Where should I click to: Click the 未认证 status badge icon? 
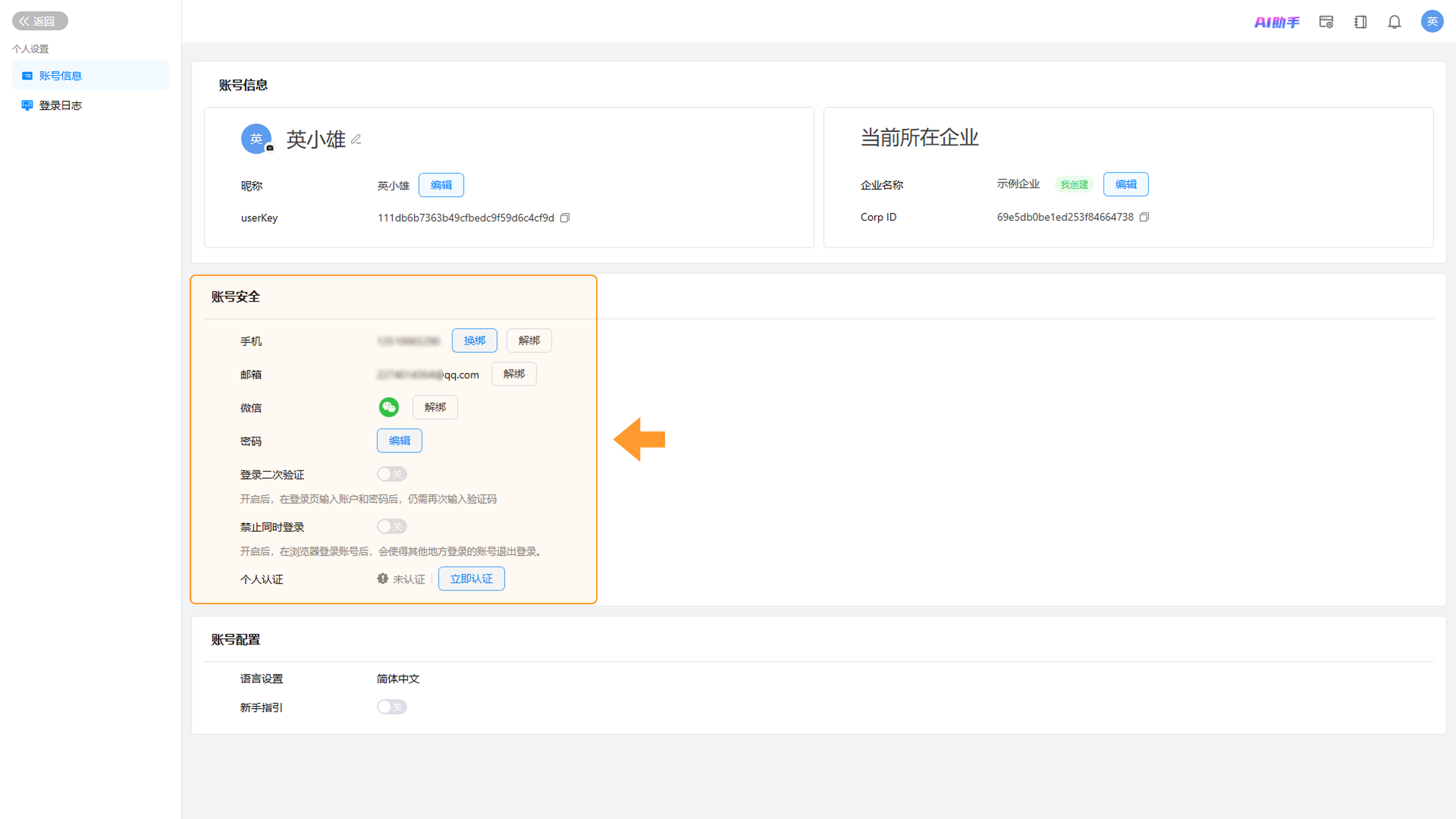pos(383,579)
